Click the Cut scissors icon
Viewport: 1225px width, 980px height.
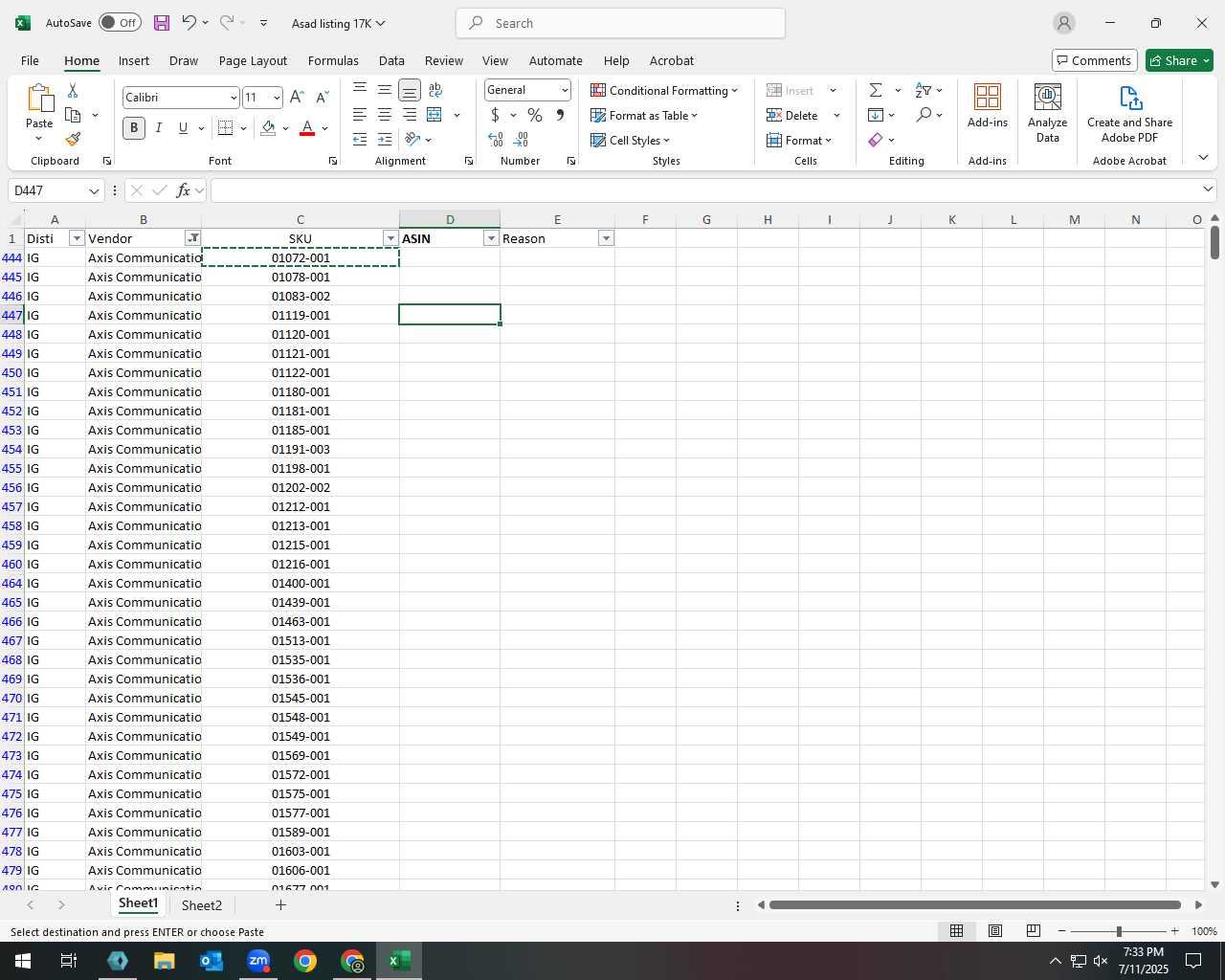click(73, 90)
